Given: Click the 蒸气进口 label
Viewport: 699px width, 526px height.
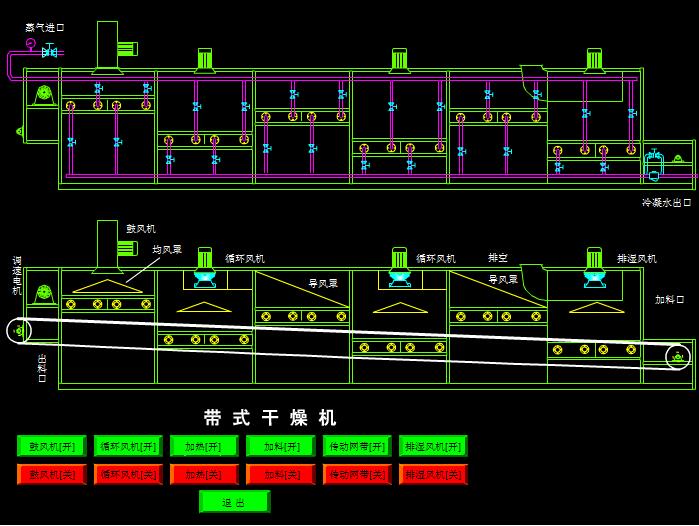Looking at the screenshot, I should 45,28.
